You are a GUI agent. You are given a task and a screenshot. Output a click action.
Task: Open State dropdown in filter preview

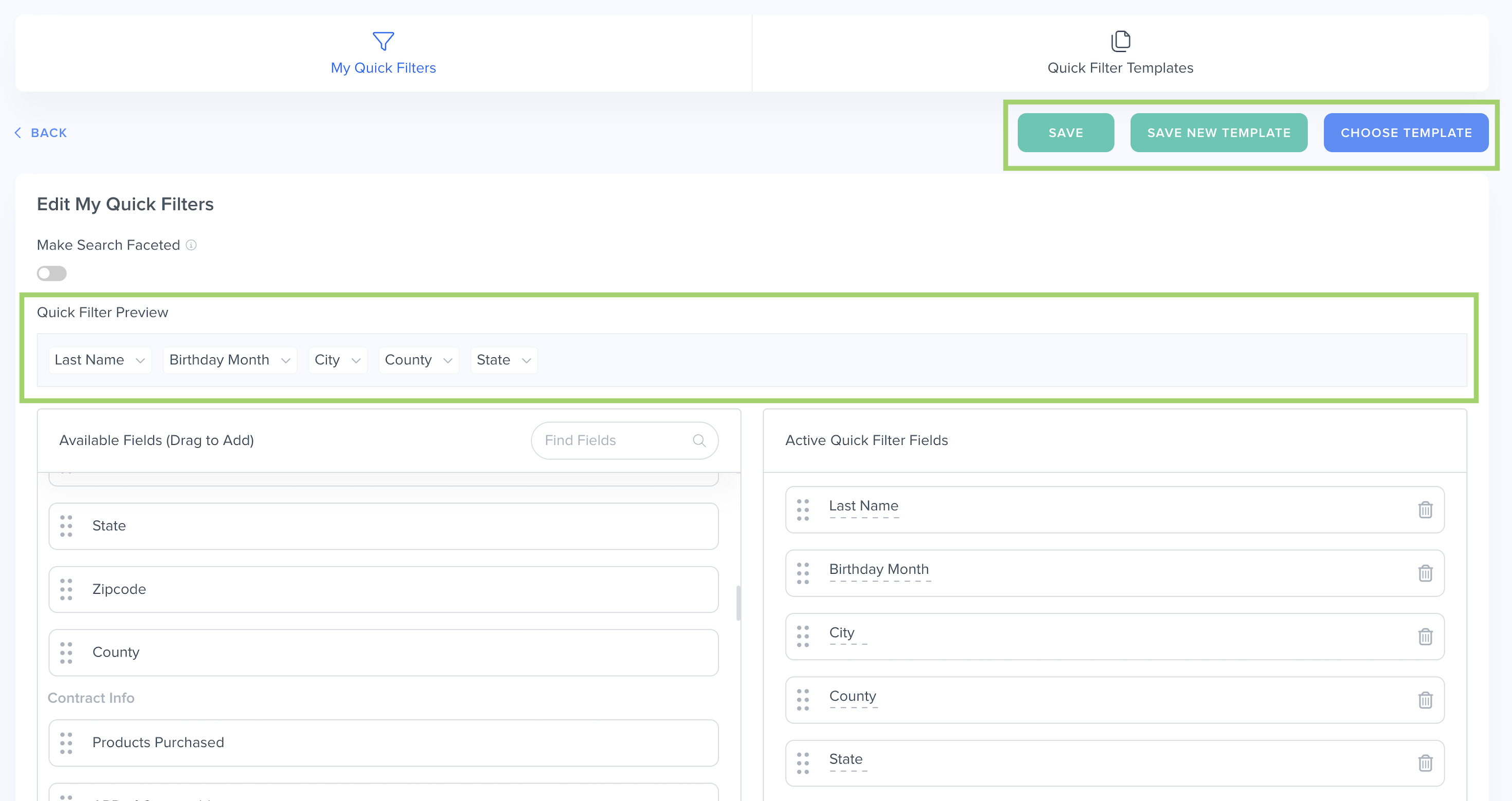click(503, 360)
